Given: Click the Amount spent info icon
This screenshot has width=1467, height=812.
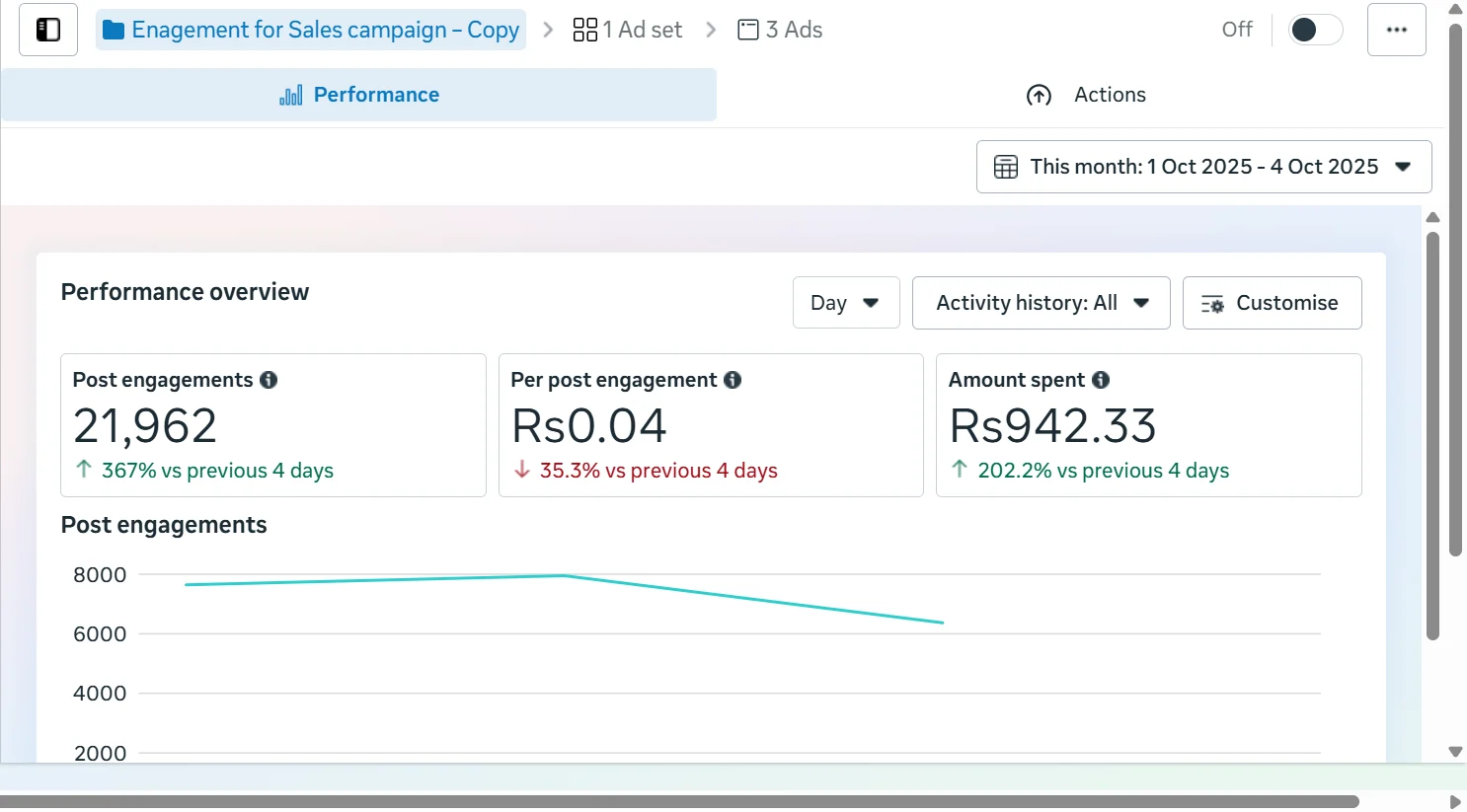Looking at the screenshot, I should point(1101,380).
